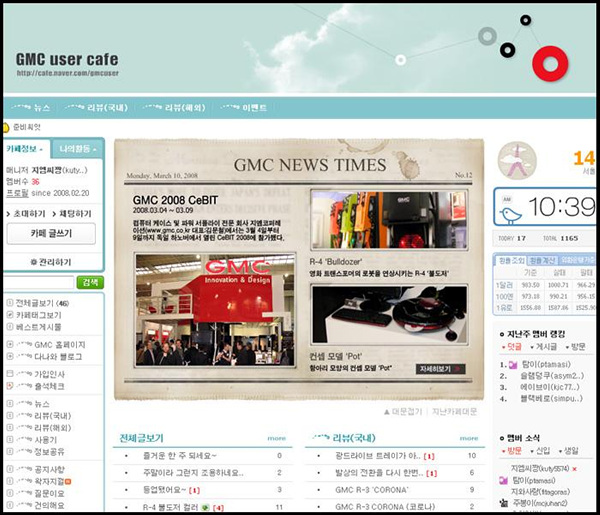Open 이벤트 in the top navigation bar

coord(244,108)
